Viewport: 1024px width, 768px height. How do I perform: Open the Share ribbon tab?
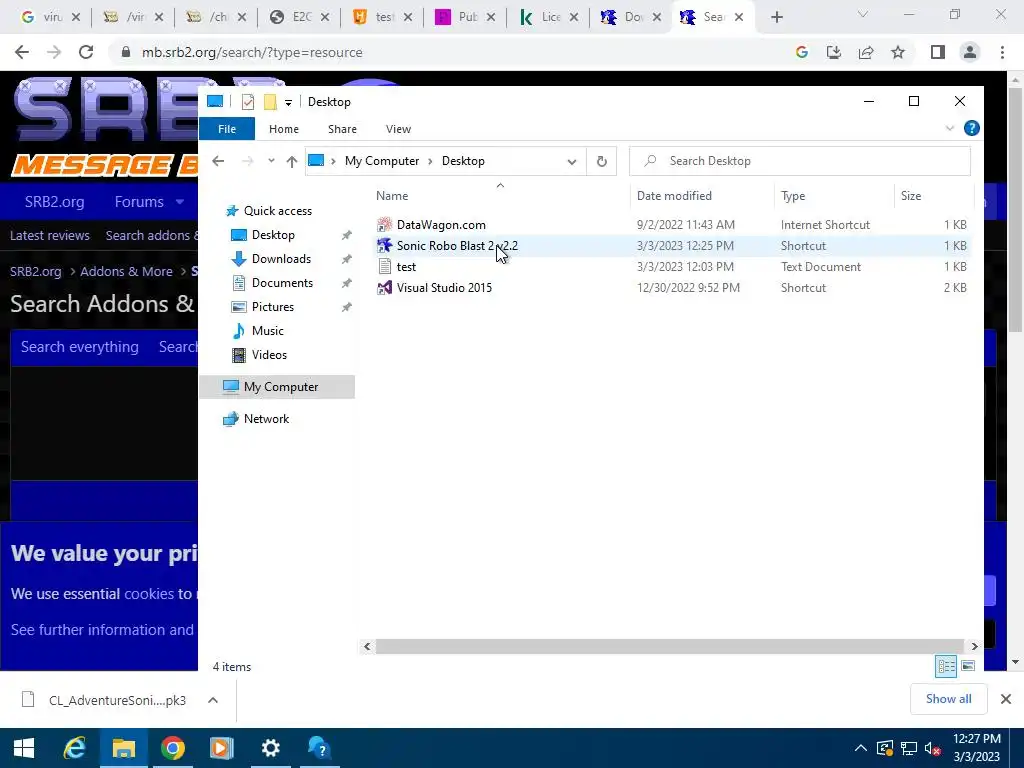[342, 129]
